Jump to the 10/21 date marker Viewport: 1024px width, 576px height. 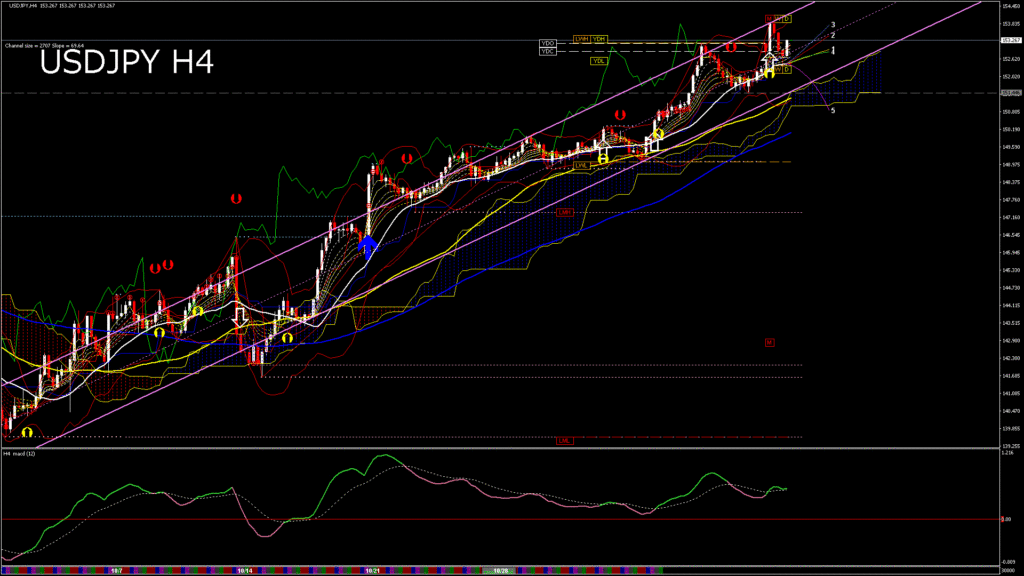click(x=372, y=570)
